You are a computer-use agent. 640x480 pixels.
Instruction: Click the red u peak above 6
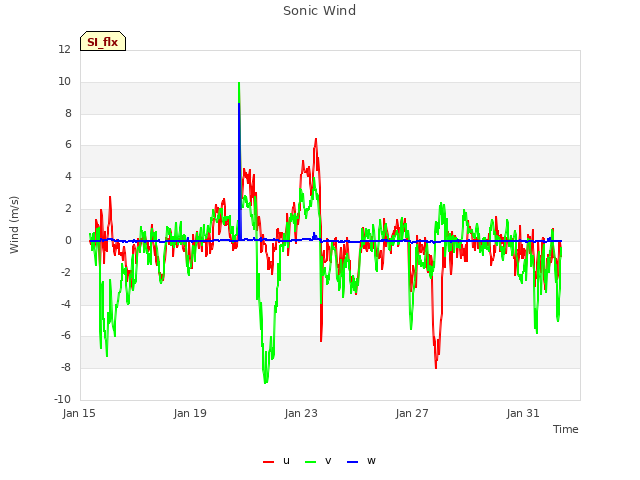pyautogui.click(x=316, y=139)
